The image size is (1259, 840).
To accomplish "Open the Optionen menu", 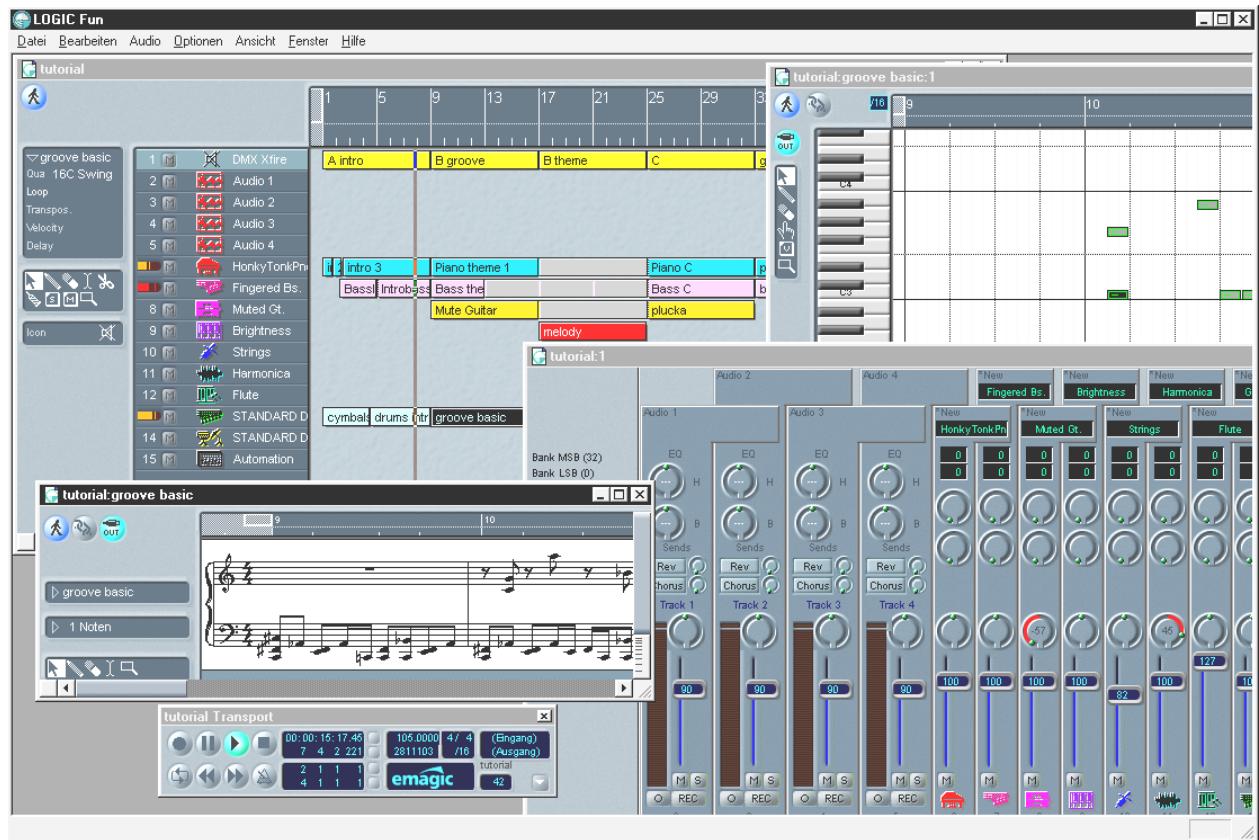I will click(x=199, y=41).
